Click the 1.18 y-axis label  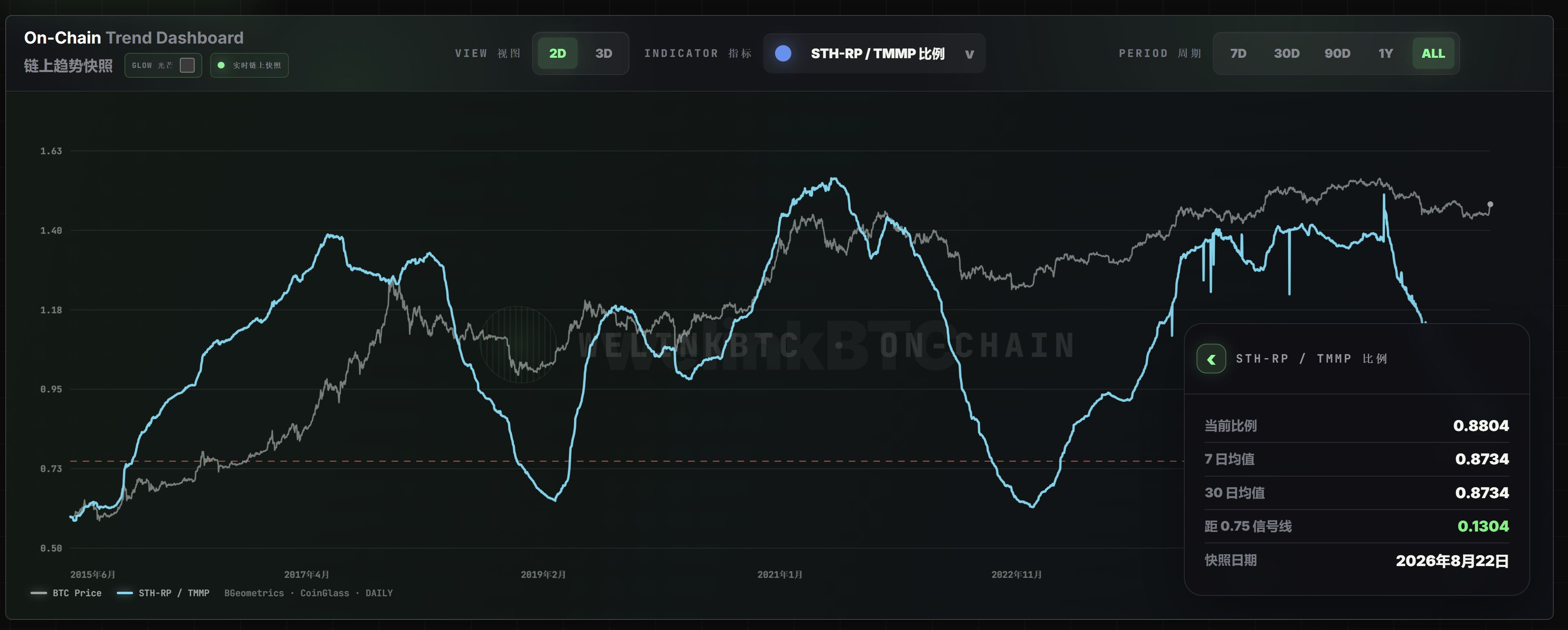pyautogui.click(x=51, y=311)
